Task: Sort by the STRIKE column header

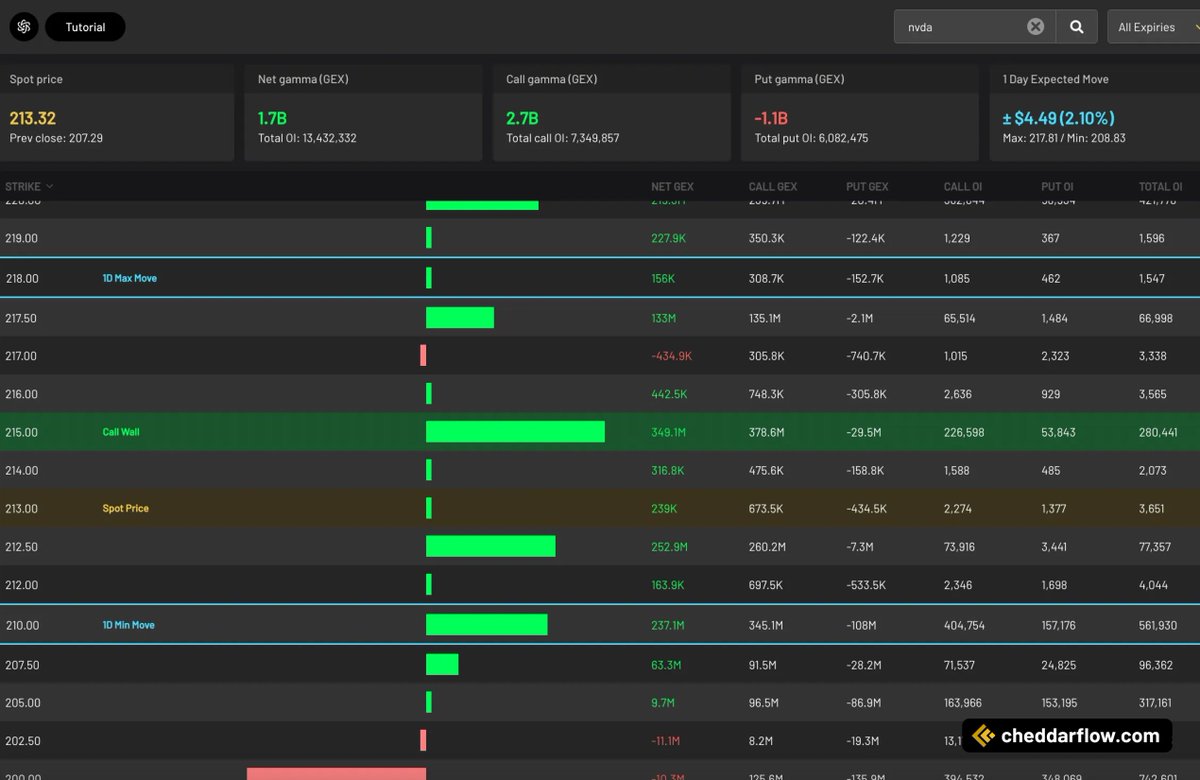Action: coord(29,186)
